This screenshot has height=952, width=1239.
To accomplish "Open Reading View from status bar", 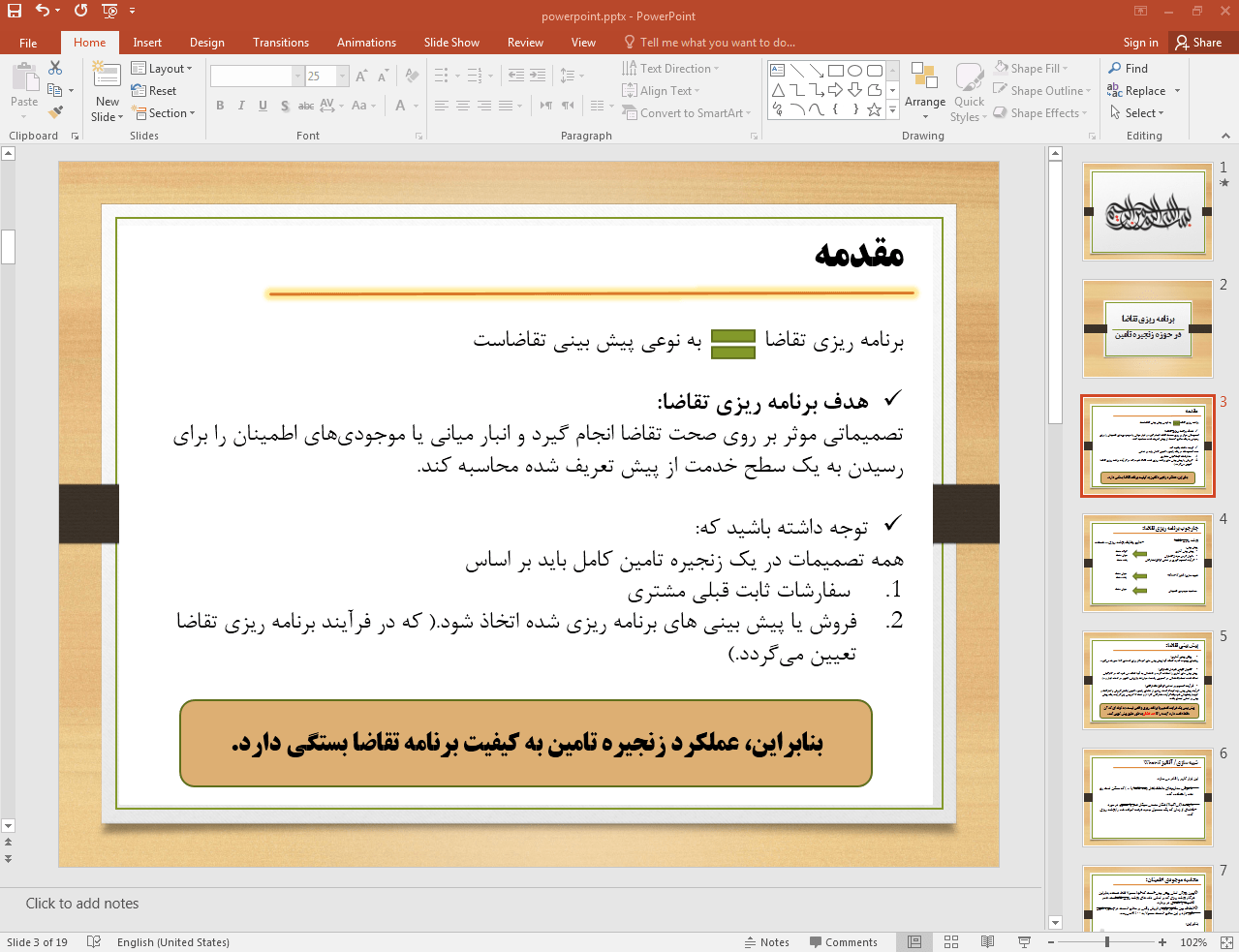I will 987,942.
